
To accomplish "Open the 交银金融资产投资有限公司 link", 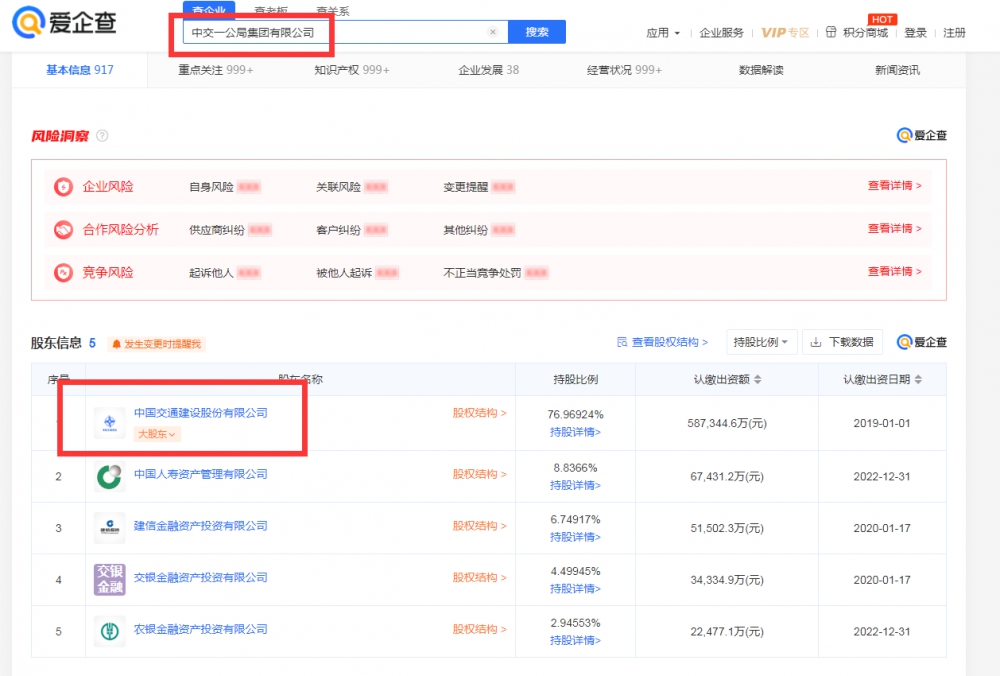I will click(200, 578).
